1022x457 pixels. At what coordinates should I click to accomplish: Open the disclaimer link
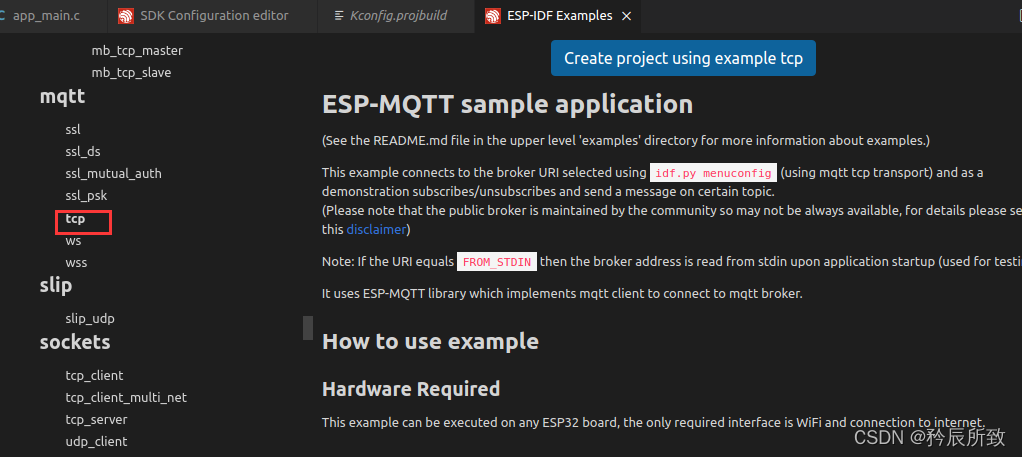(376, 229)
